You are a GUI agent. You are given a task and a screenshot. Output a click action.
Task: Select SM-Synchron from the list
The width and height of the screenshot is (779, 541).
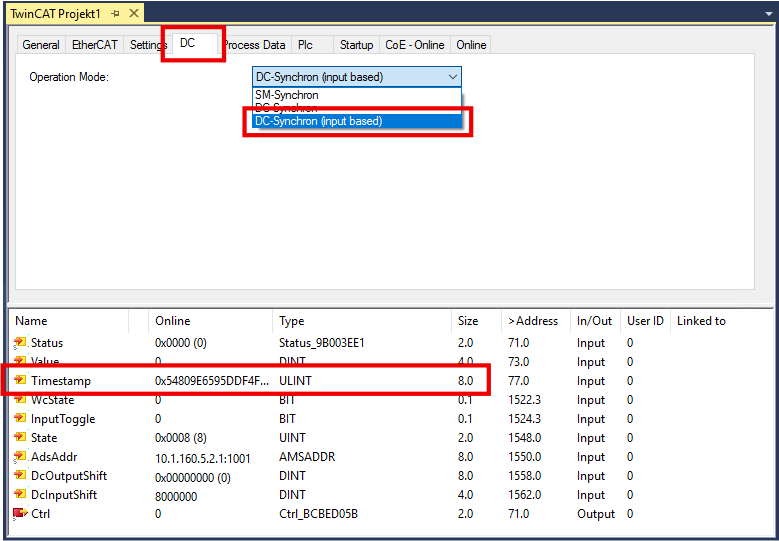pos(287,95)
